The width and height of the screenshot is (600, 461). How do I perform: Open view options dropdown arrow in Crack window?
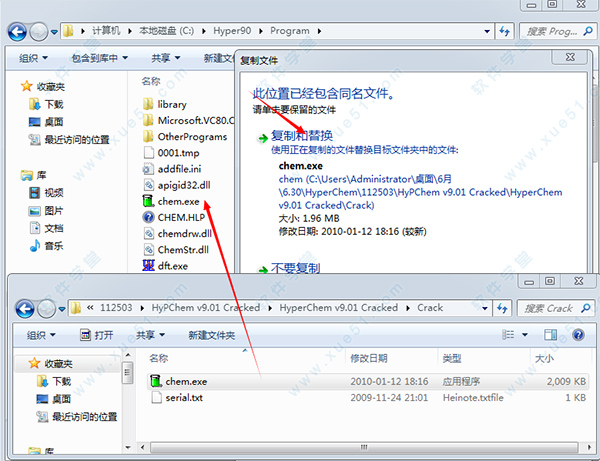525,335
